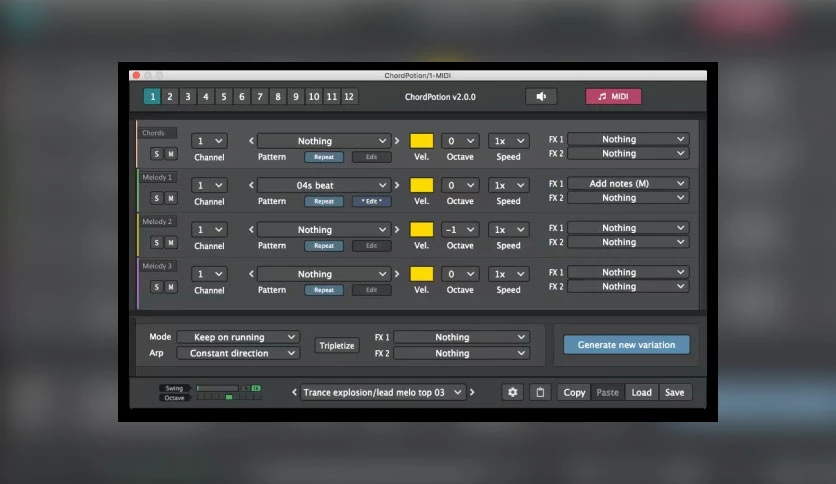Go to previous pattern in Melody 1 row

pyautogui.click(x=251, y=185)
